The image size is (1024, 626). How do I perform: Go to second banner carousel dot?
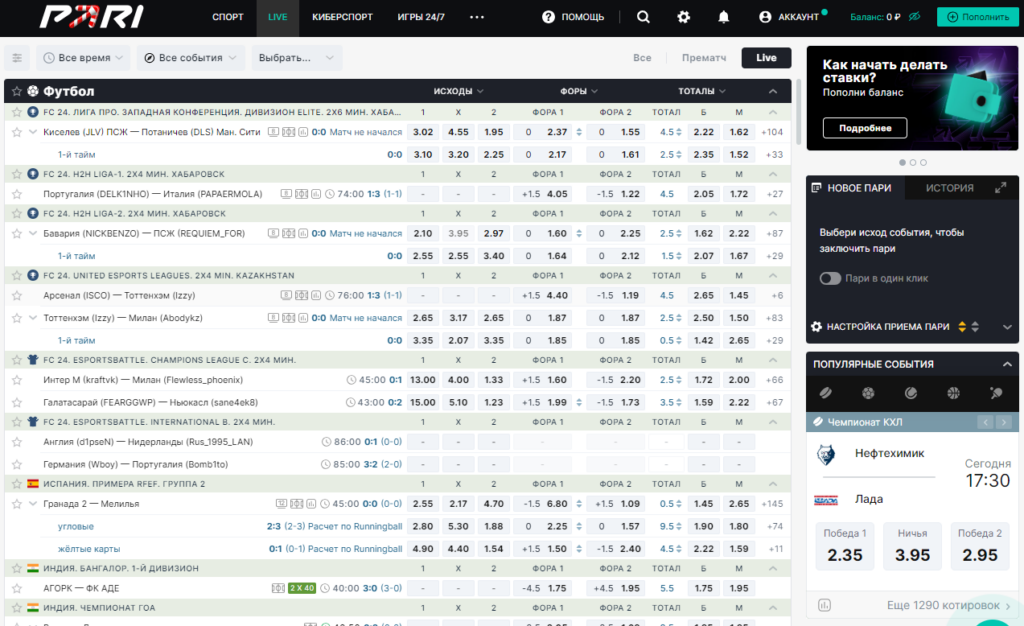pyautogui.click(x=913, y=163)
